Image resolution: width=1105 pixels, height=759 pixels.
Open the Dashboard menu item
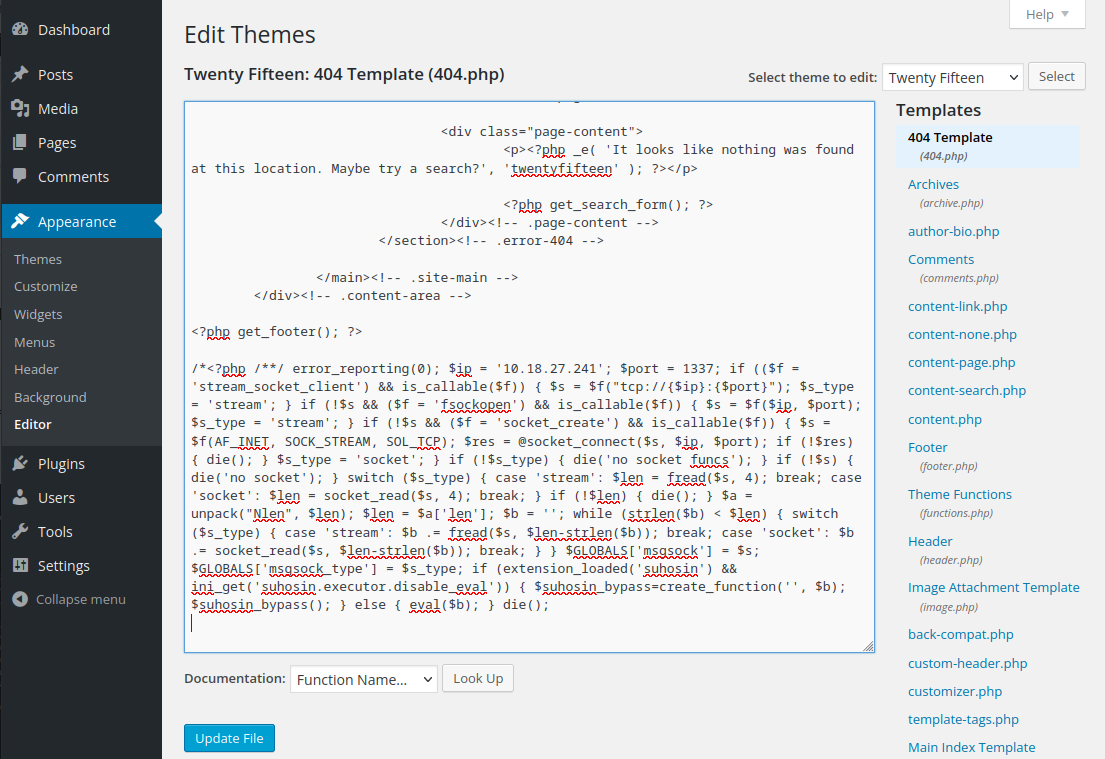[x=74, y=30]
